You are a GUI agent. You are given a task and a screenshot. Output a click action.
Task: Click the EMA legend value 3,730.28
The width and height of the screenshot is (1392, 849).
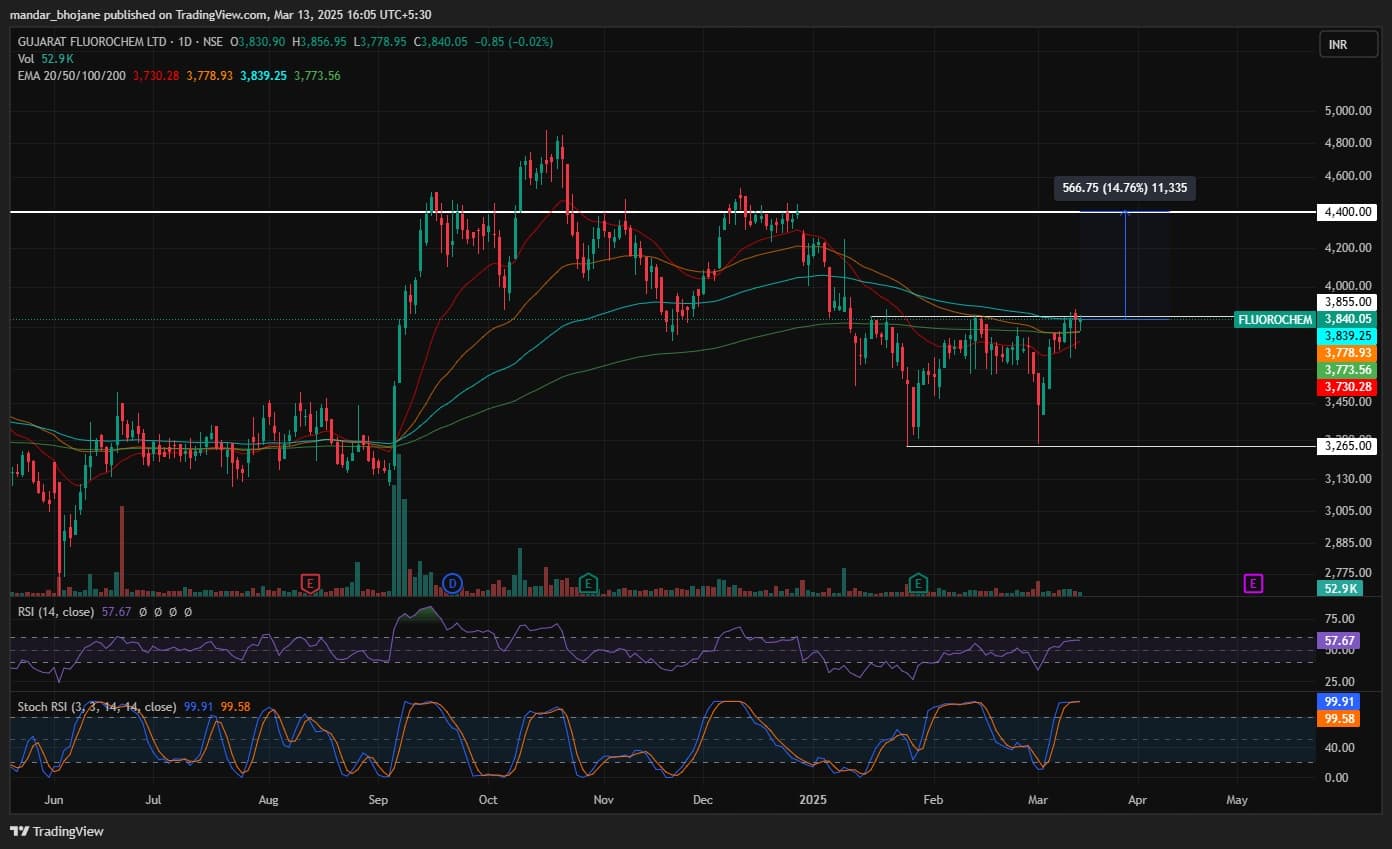[x=155, y=76]
